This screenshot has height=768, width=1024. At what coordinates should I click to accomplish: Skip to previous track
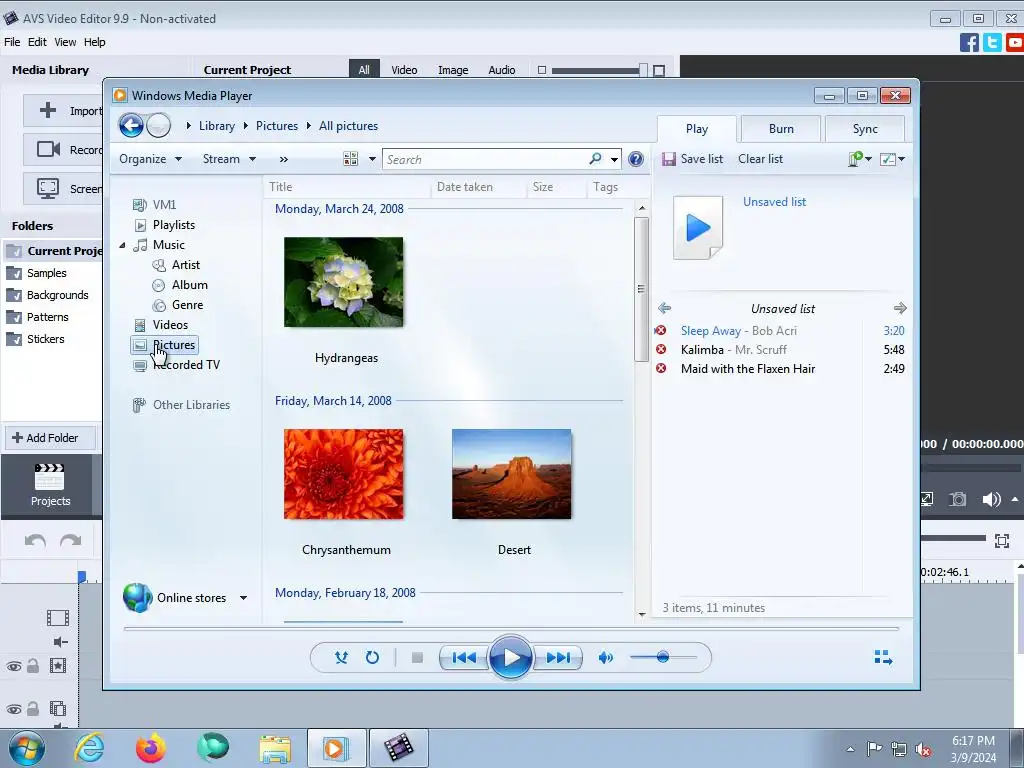pos(464,658)
